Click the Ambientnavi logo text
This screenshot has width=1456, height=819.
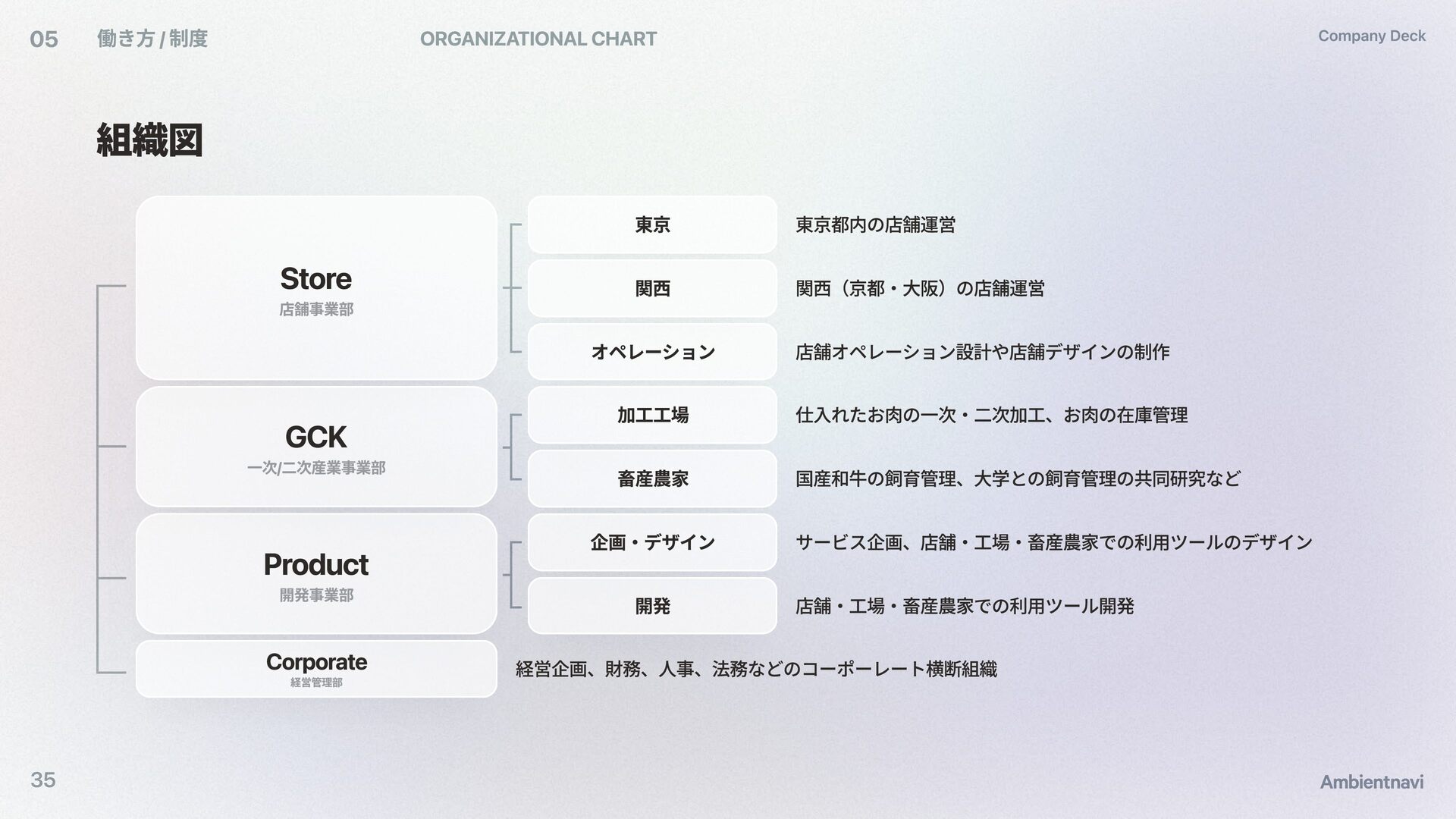tap(1371, 782)
